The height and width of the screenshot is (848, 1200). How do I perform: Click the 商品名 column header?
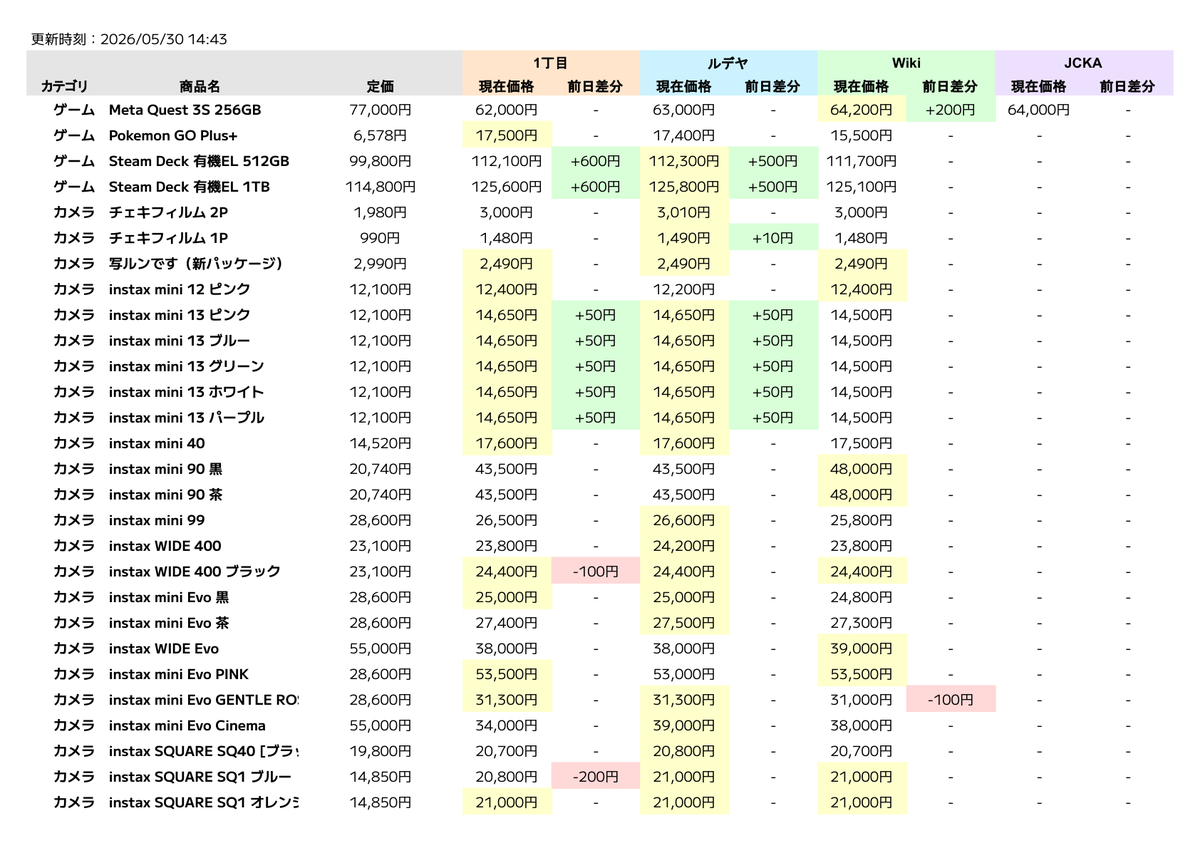pyautogui.click(x=200, y=87)
